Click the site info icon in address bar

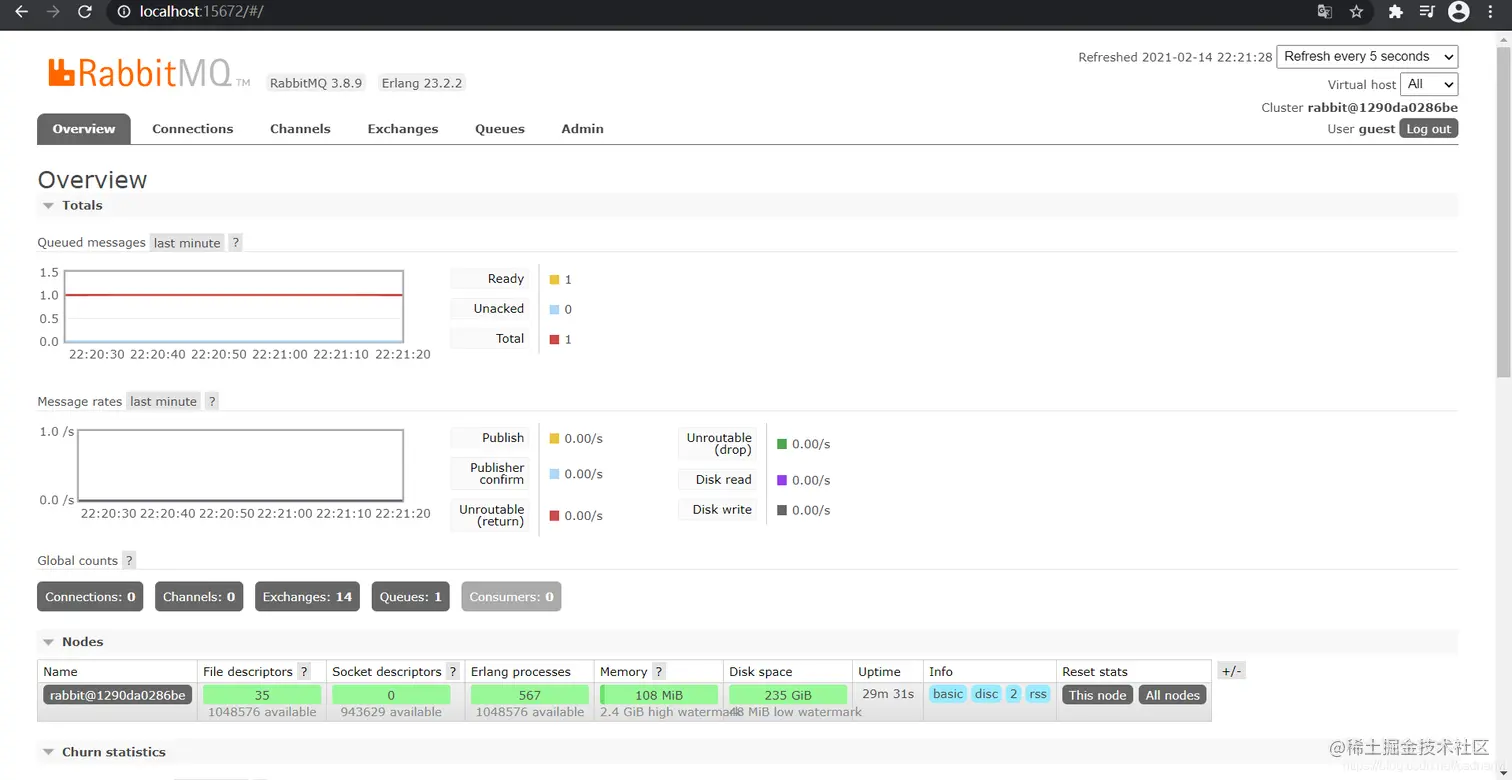point(124,12)
